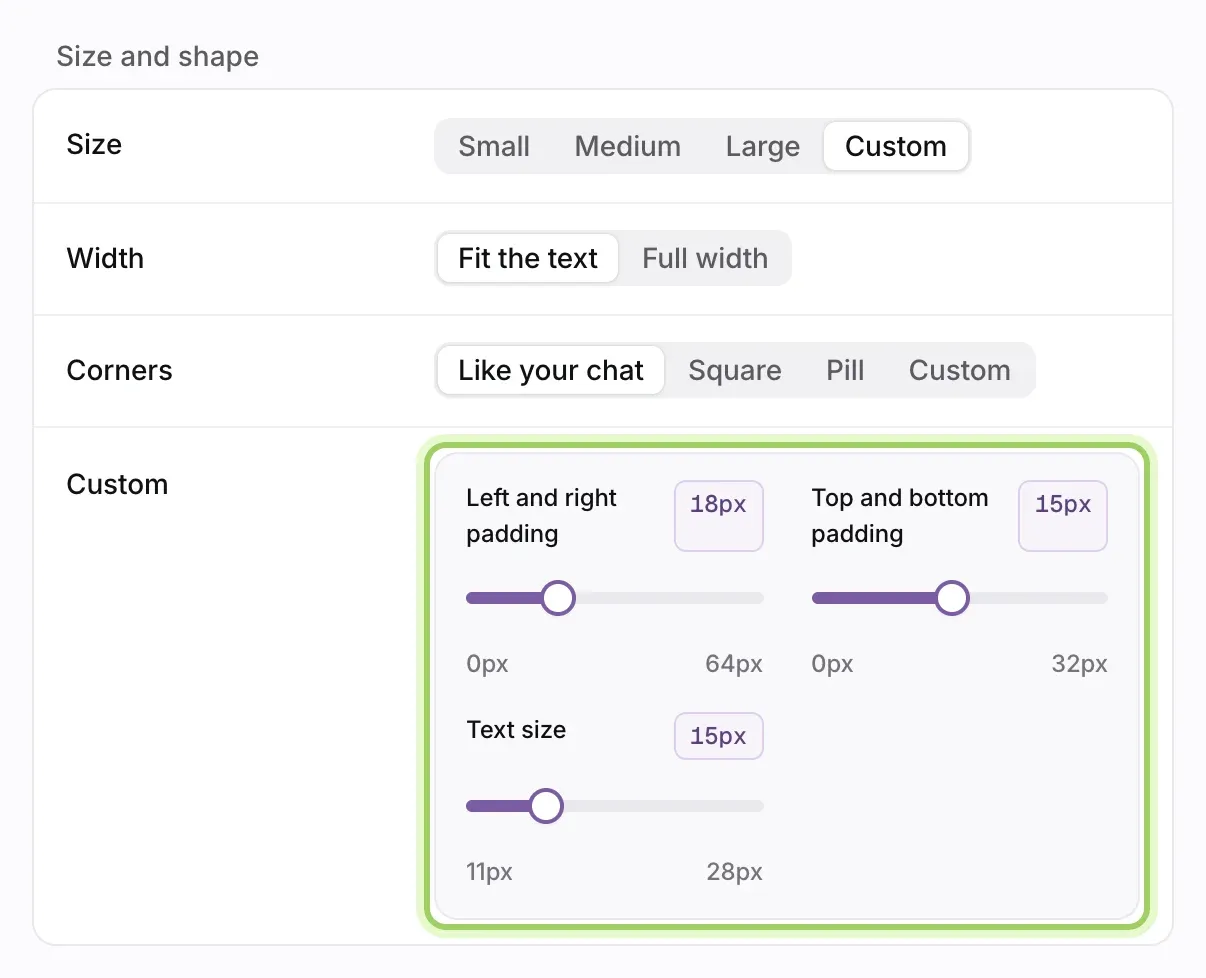The width and height of the screenshot is (1206, 978).
Task: Click the text size slider handle
Action: click(x=545, y=806)
